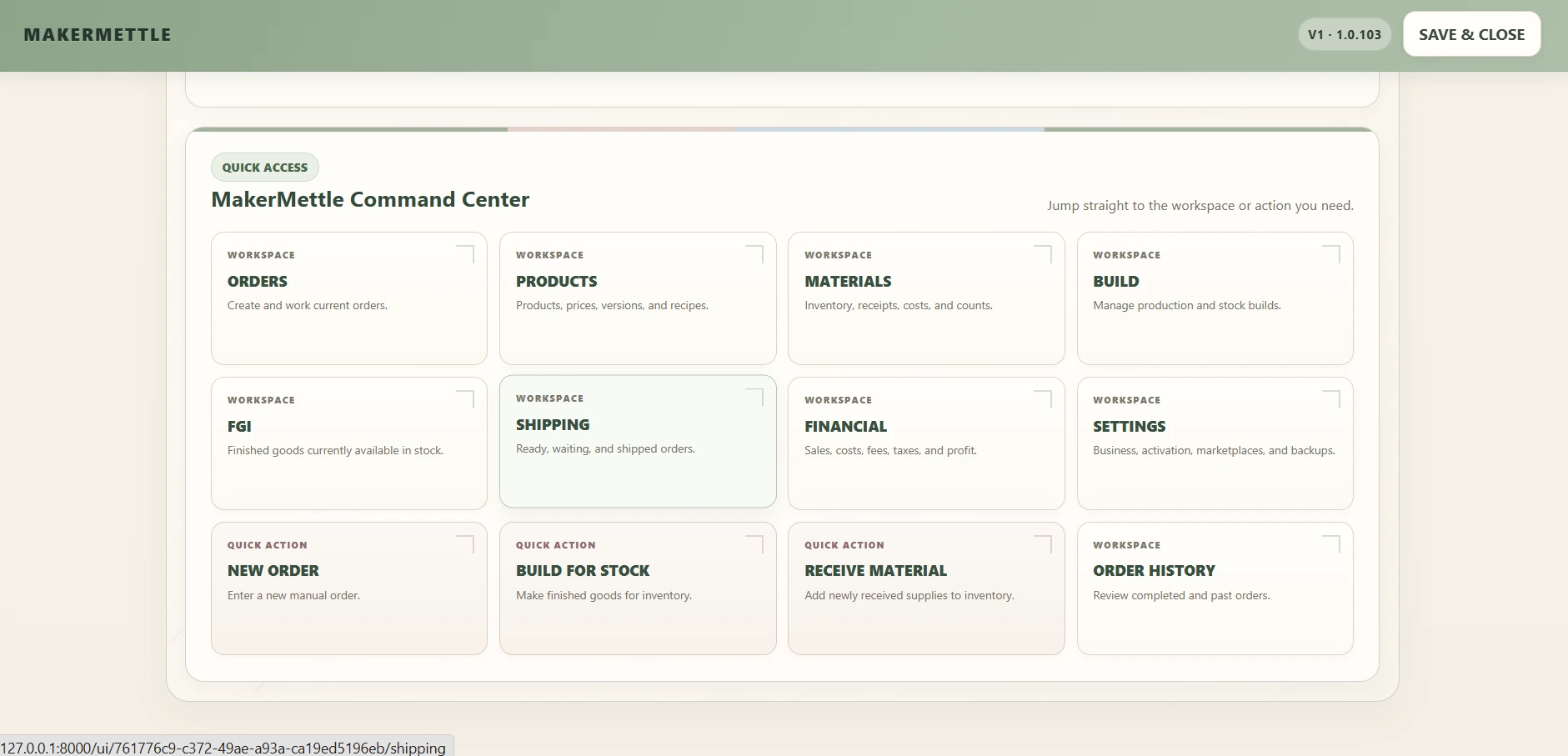Open the FGI finished goods card
This screenshot has width=1568, height=756.
tap(349, 443)
